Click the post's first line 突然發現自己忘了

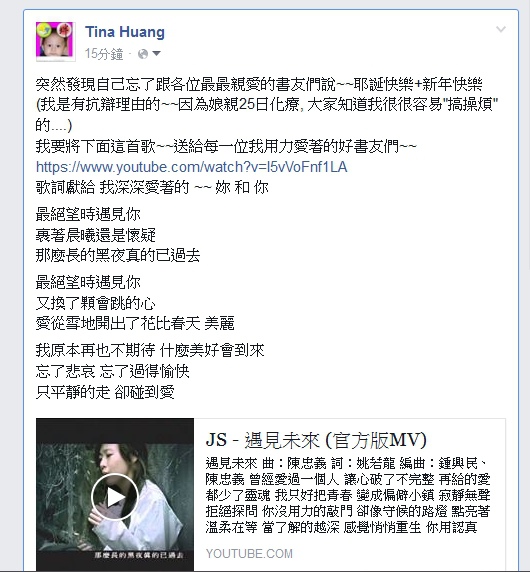(x=259, y=84)
